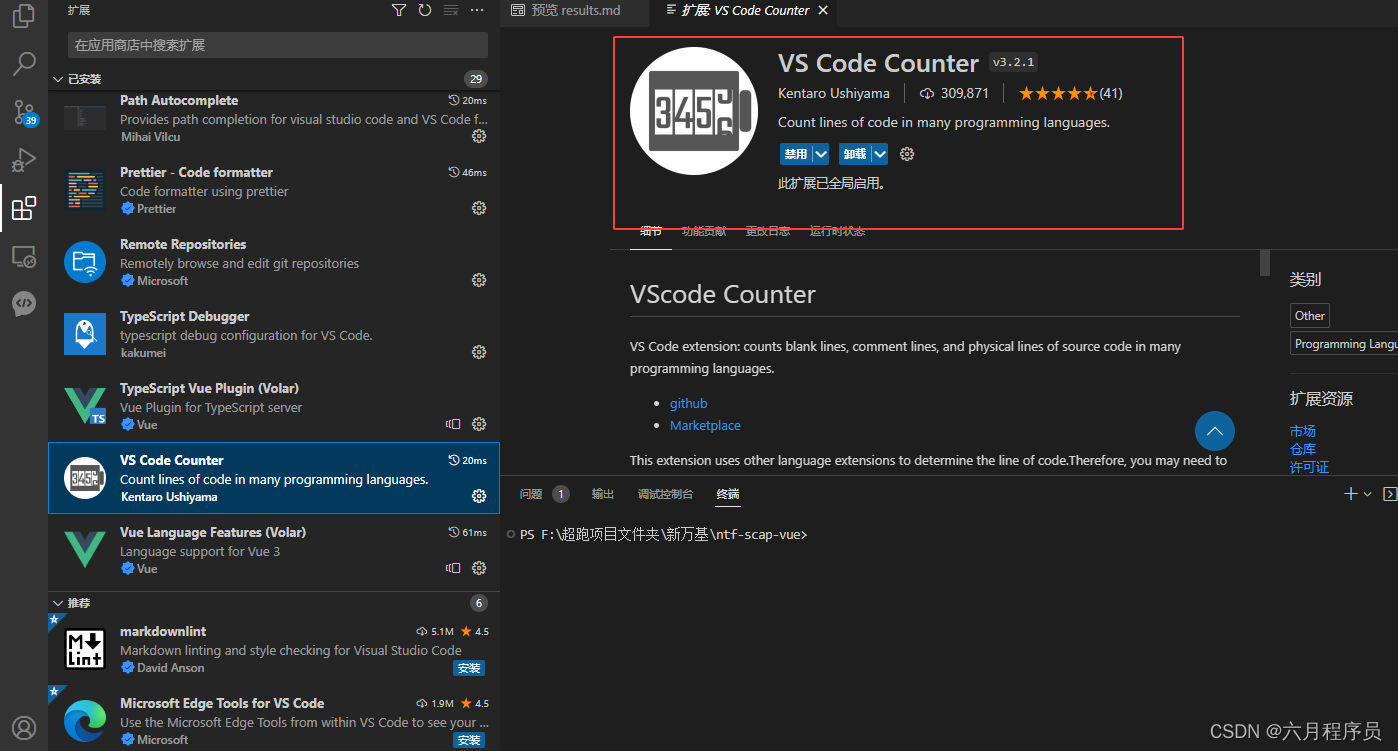Install the markdownlint extension
The image size is (1398, 751).
click(468, 667)
